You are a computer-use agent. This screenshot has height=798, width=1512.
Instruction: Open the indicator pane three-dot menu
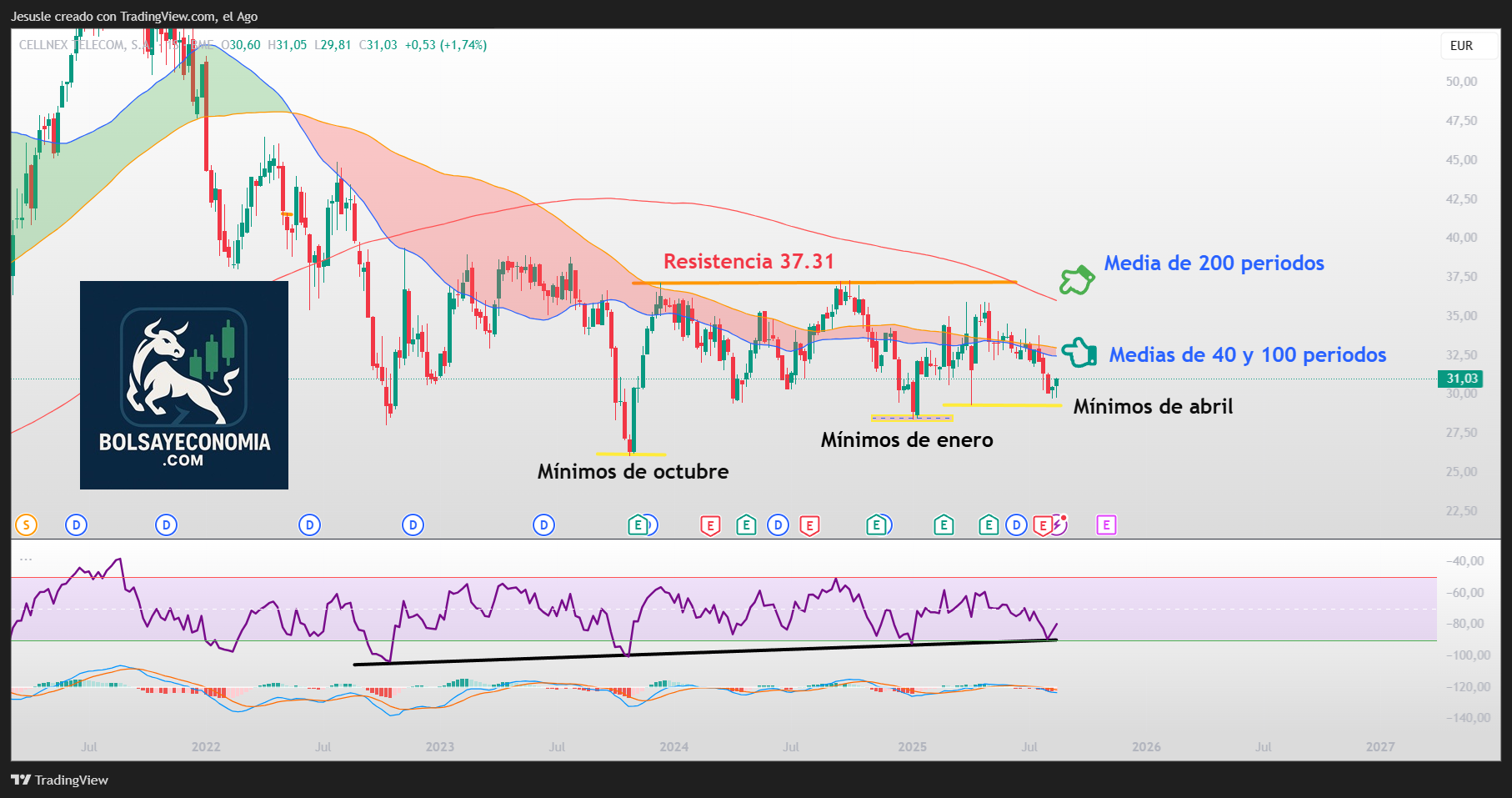click(x=26, y=560)
